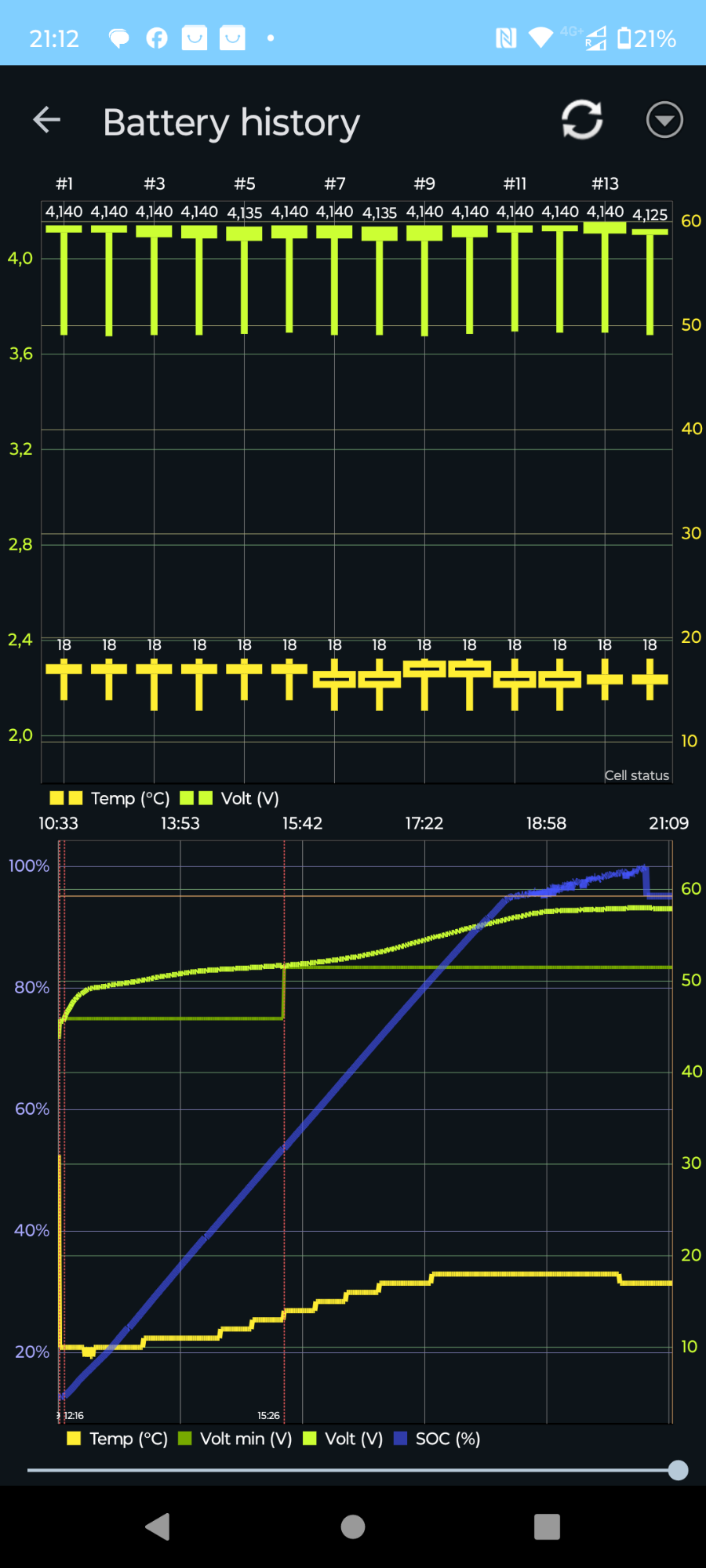Screen dimensions: 706x1568
Task: Tap the NFC status icon
Action: click(x=506, y=38)
